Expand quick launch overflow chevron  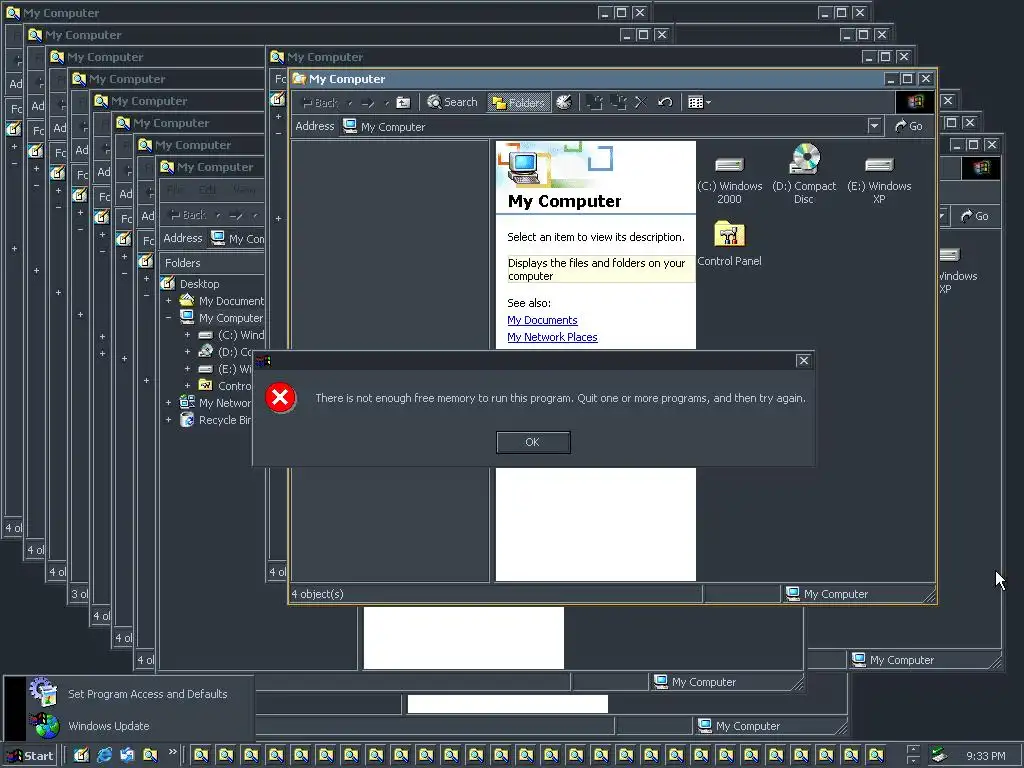pos(172,752)
